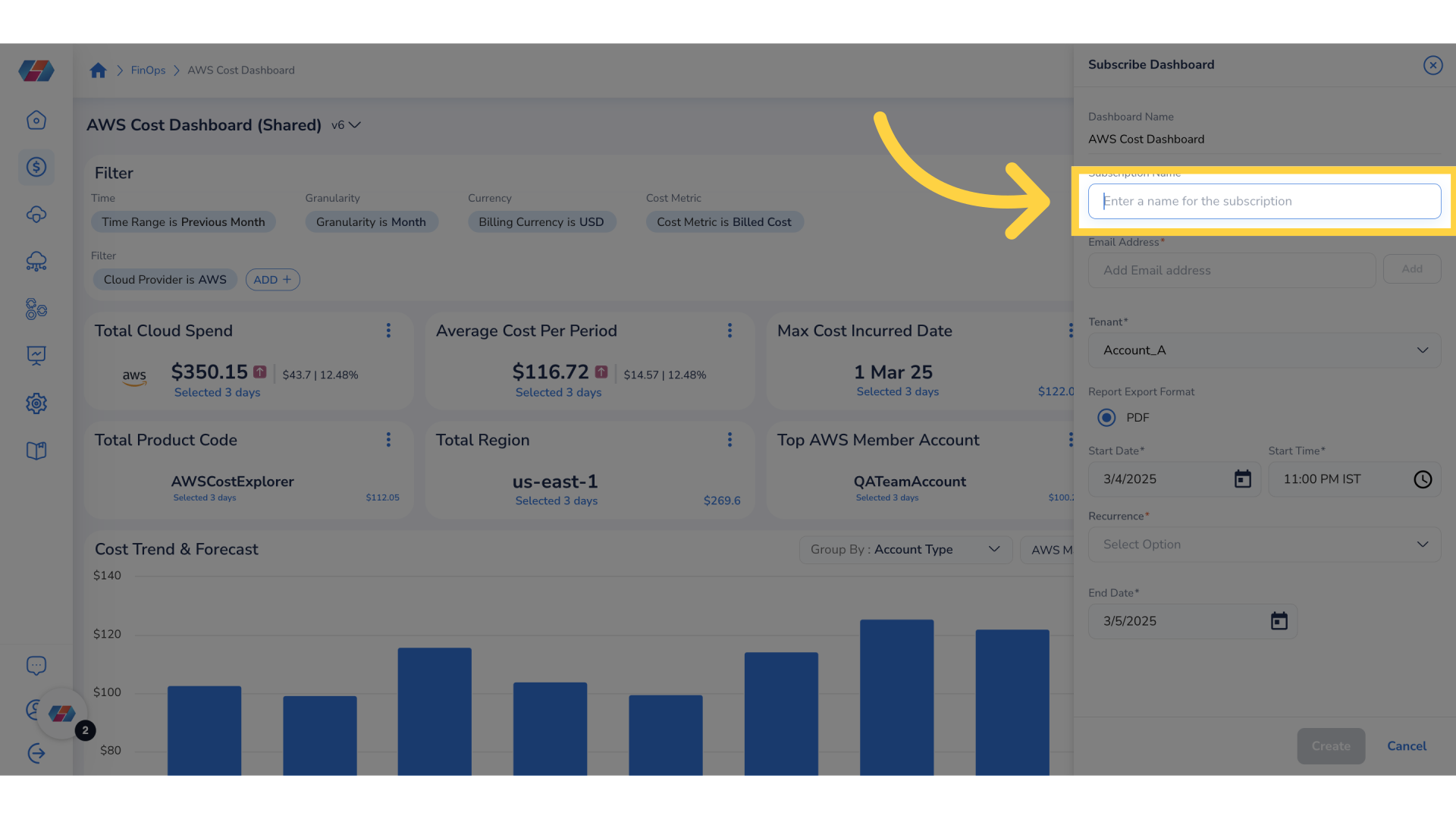Click the $269.6 region cost value
The height and width of the screenshot is (819, 1456).
pyautogui.click(x=721, y=500)
